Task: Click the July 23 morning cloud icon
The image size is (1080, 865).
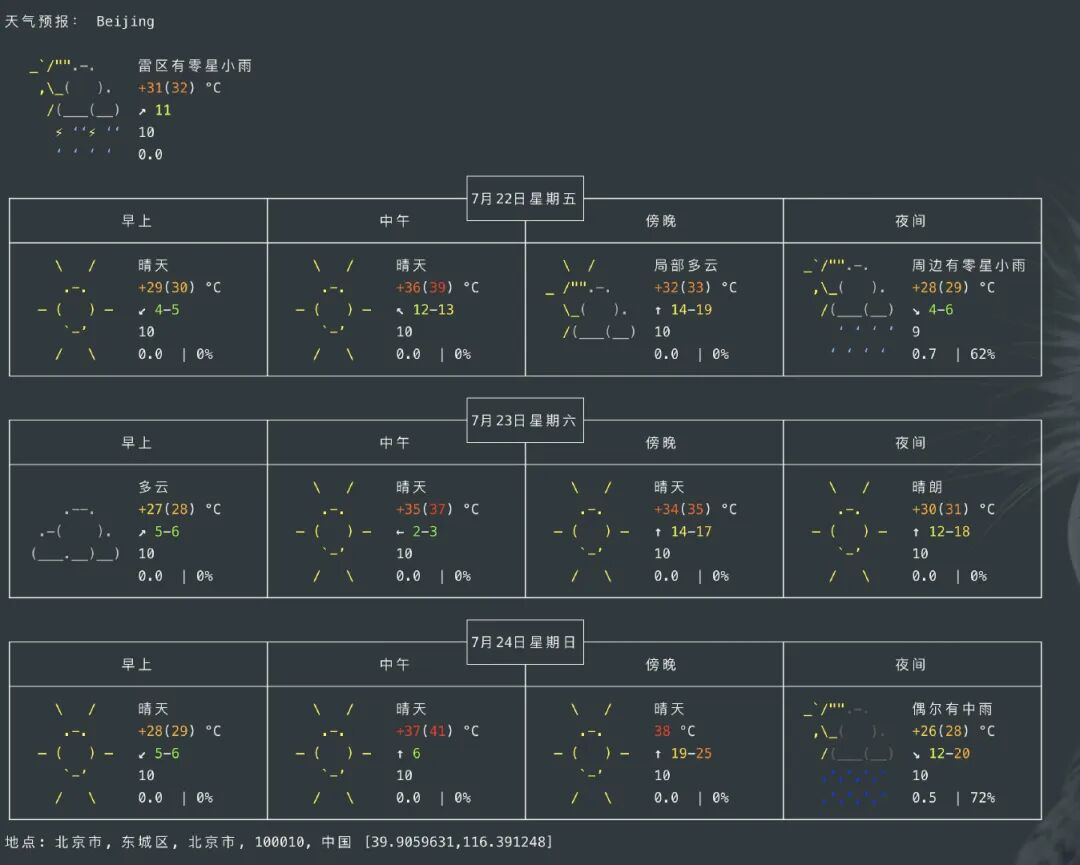Action: pos(76,532)
